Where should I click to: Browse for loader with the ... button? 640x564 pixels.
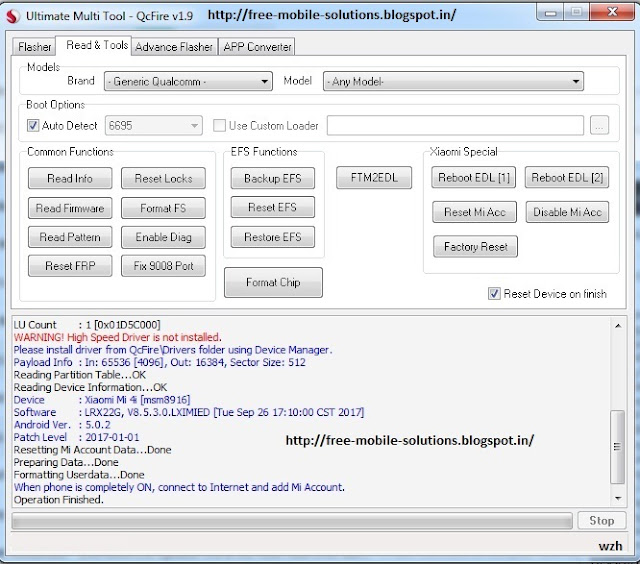[x=599, y=125]
